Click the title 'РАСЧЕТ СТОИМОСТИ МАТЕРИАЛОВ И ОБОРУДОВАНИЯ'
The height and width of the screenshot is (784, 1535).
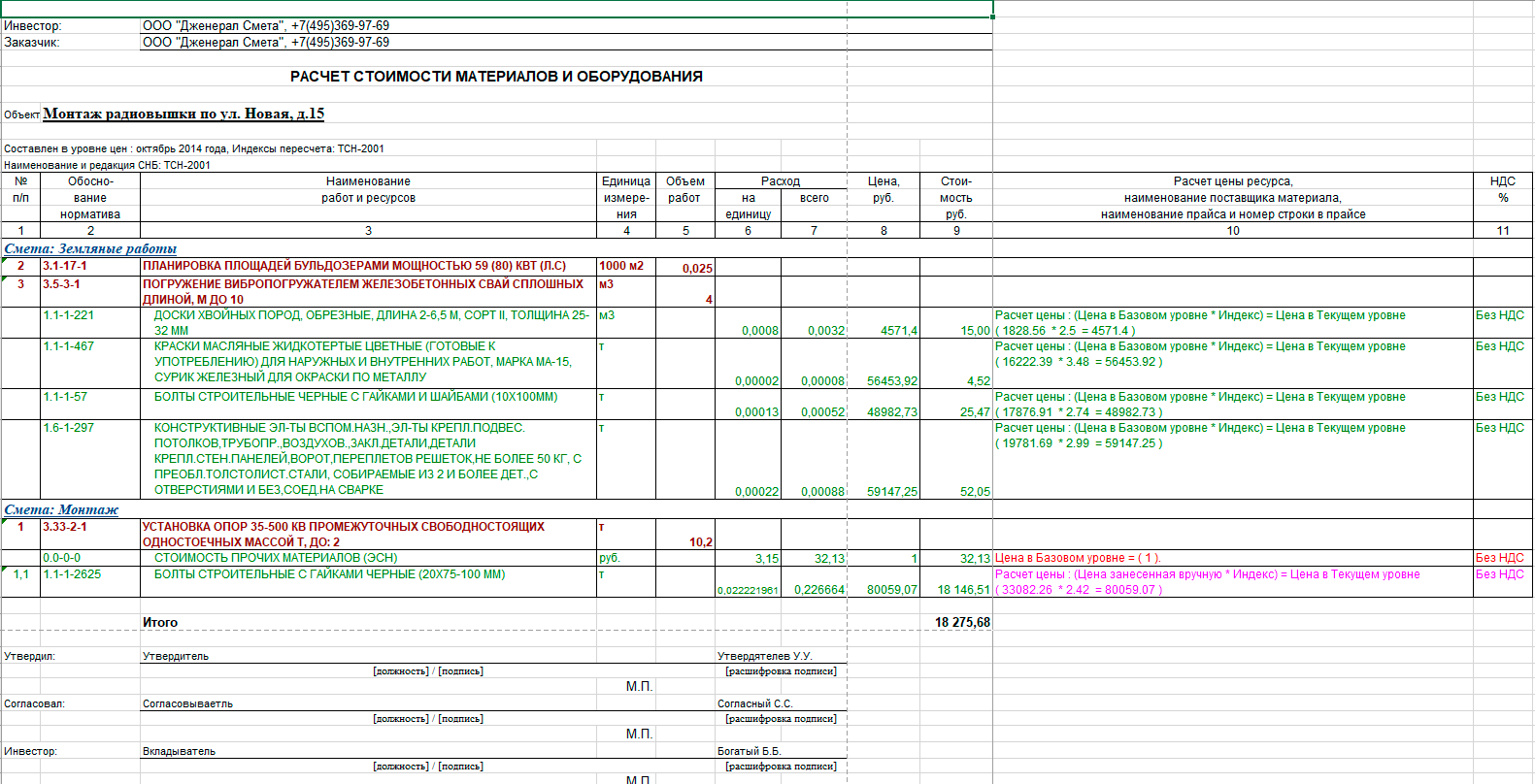(x=496, y=77)
